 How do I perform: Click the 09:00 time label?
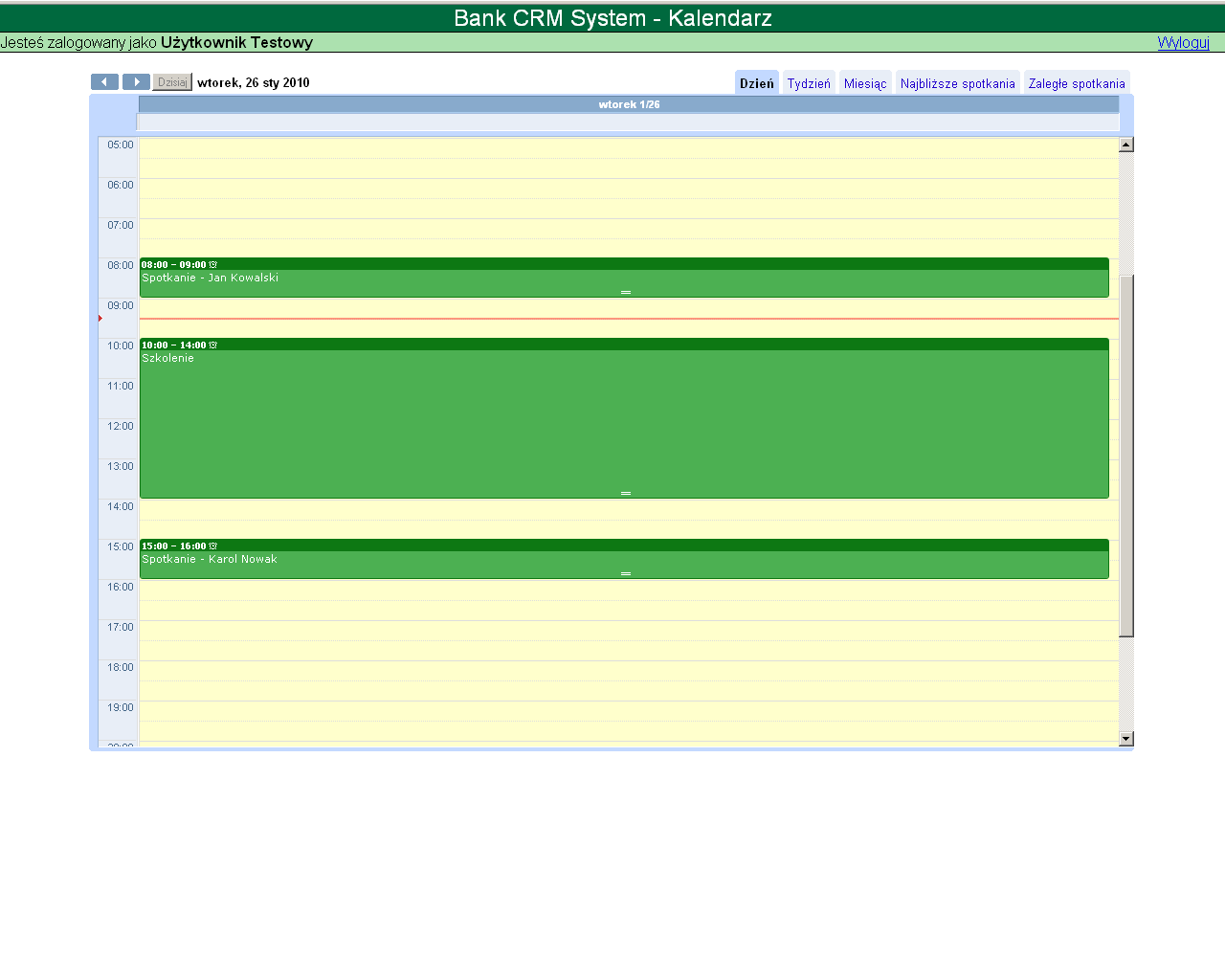pos(121,306)
